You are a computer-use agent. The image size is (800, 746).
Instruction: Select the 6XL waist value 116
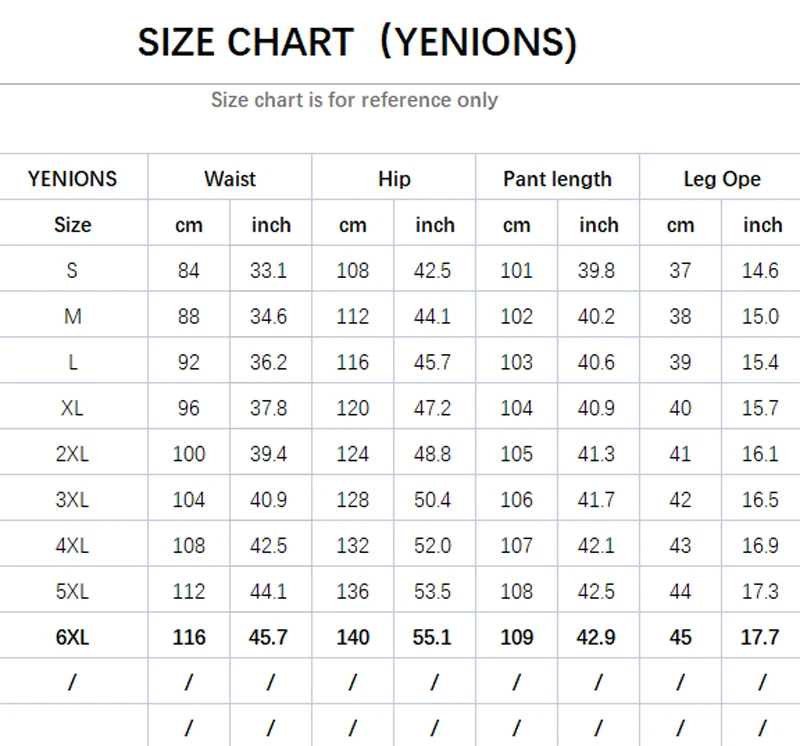coord(189,637)
